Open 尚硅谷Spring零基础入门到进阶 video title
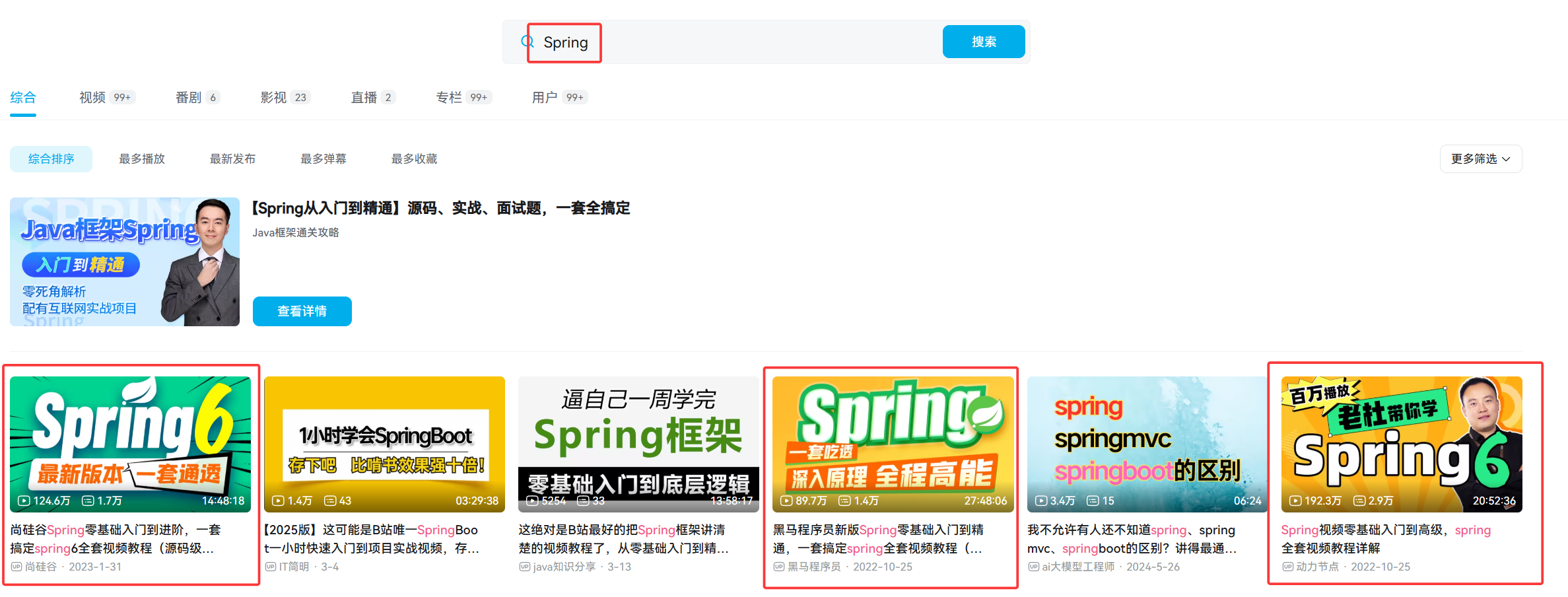This screenshot has height=597, width=1568. pyautogui.click(x=116, y=539)
